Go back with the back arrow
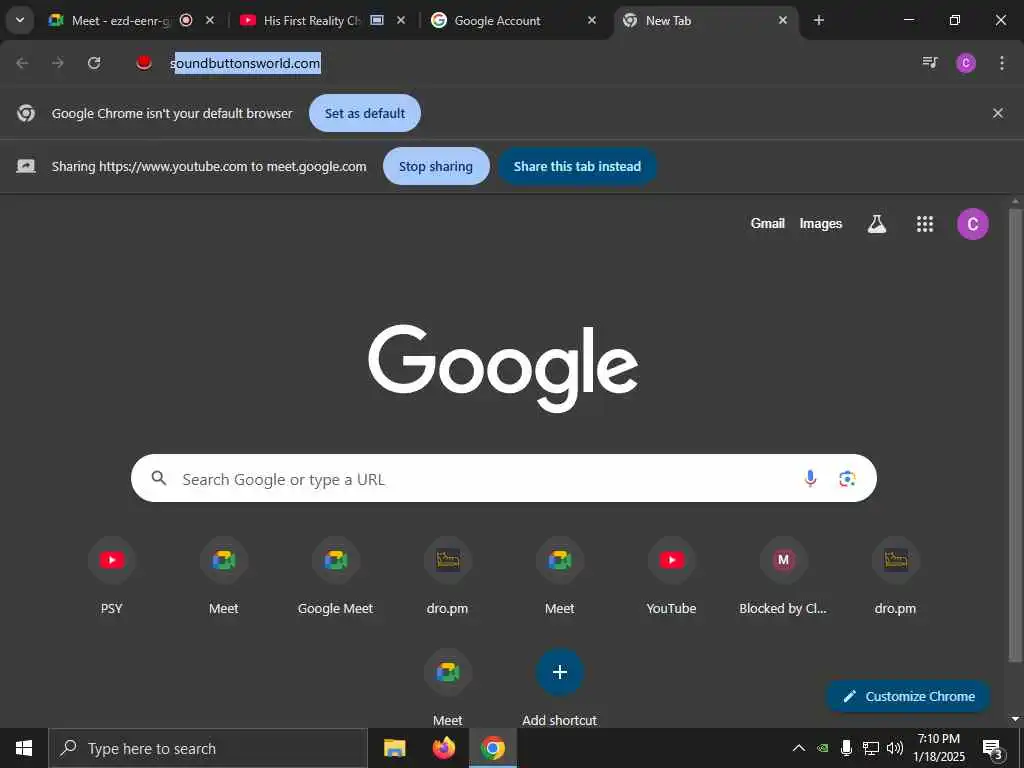 pyautogui.click(x=22, y=63)
